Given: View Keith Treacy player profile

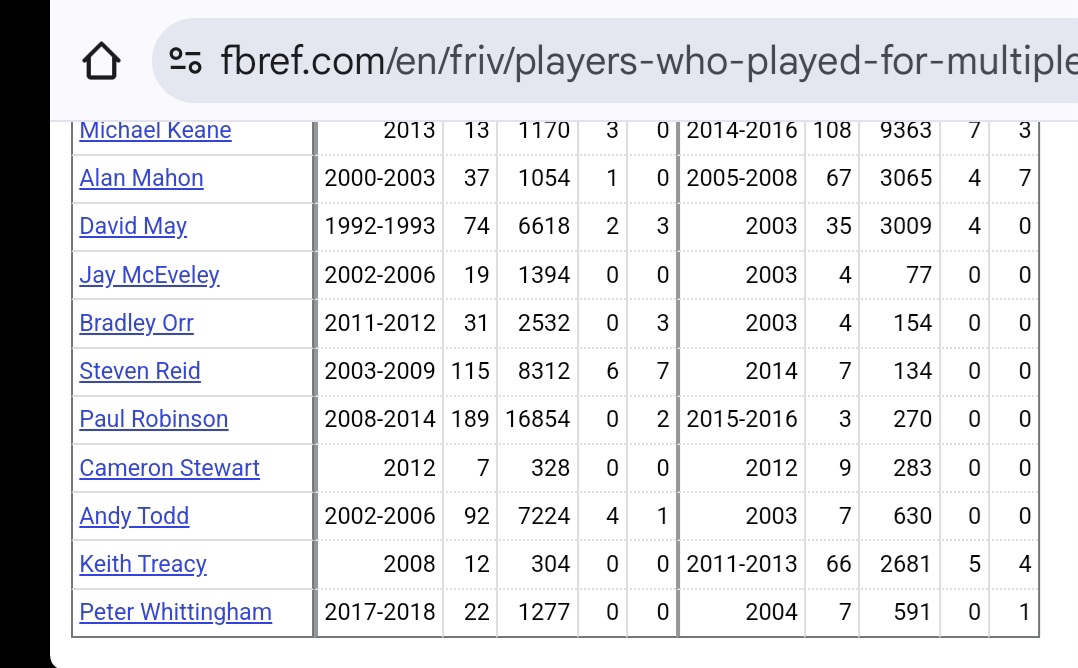Looking at the screenshot, I should 143,564.
